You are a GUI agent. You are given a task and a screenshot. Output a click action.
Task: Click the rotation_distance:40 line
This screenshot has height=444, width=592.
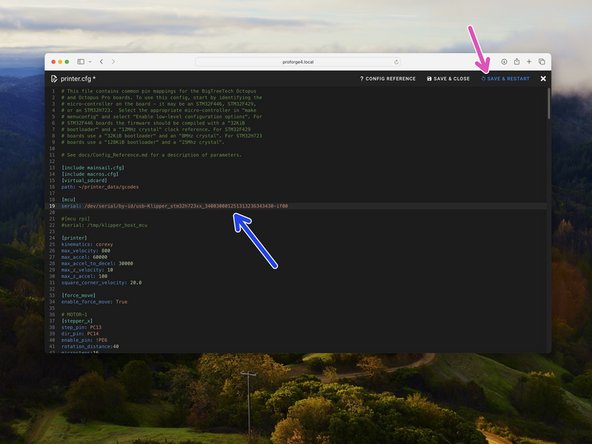click(90, 347)
